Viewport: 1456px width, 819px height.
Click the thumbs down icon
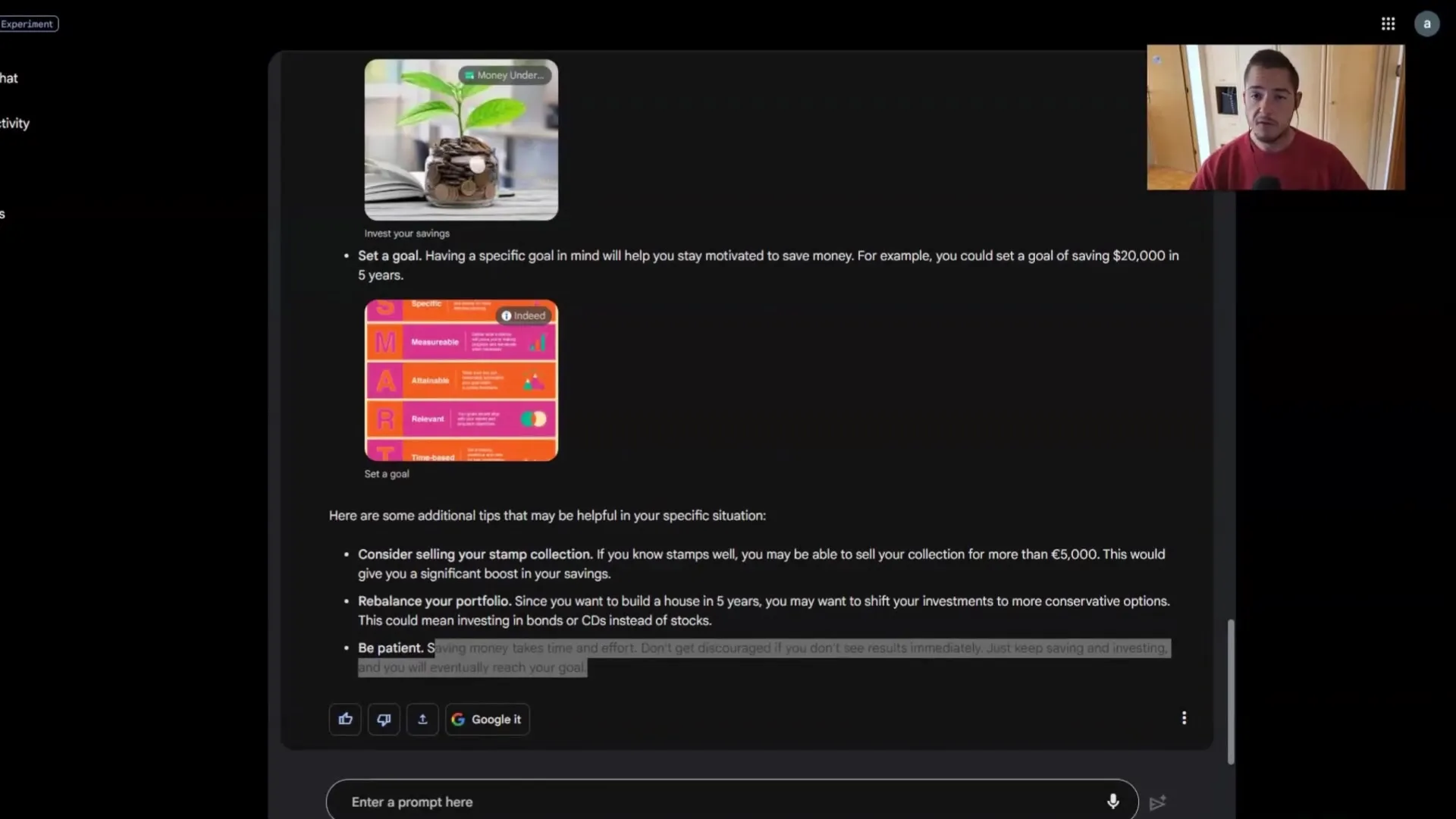[x=384, y=719]
